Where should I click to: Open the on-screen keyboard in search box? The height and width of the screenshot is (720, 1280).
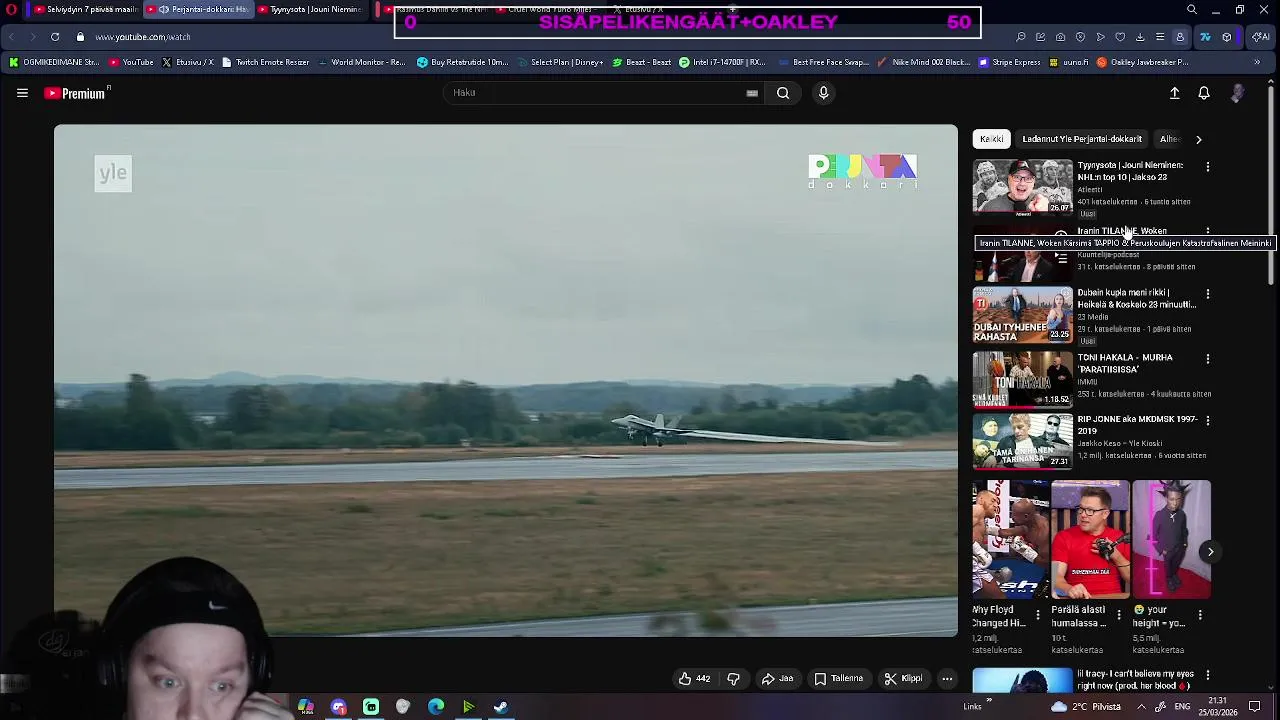coord(752,93)
